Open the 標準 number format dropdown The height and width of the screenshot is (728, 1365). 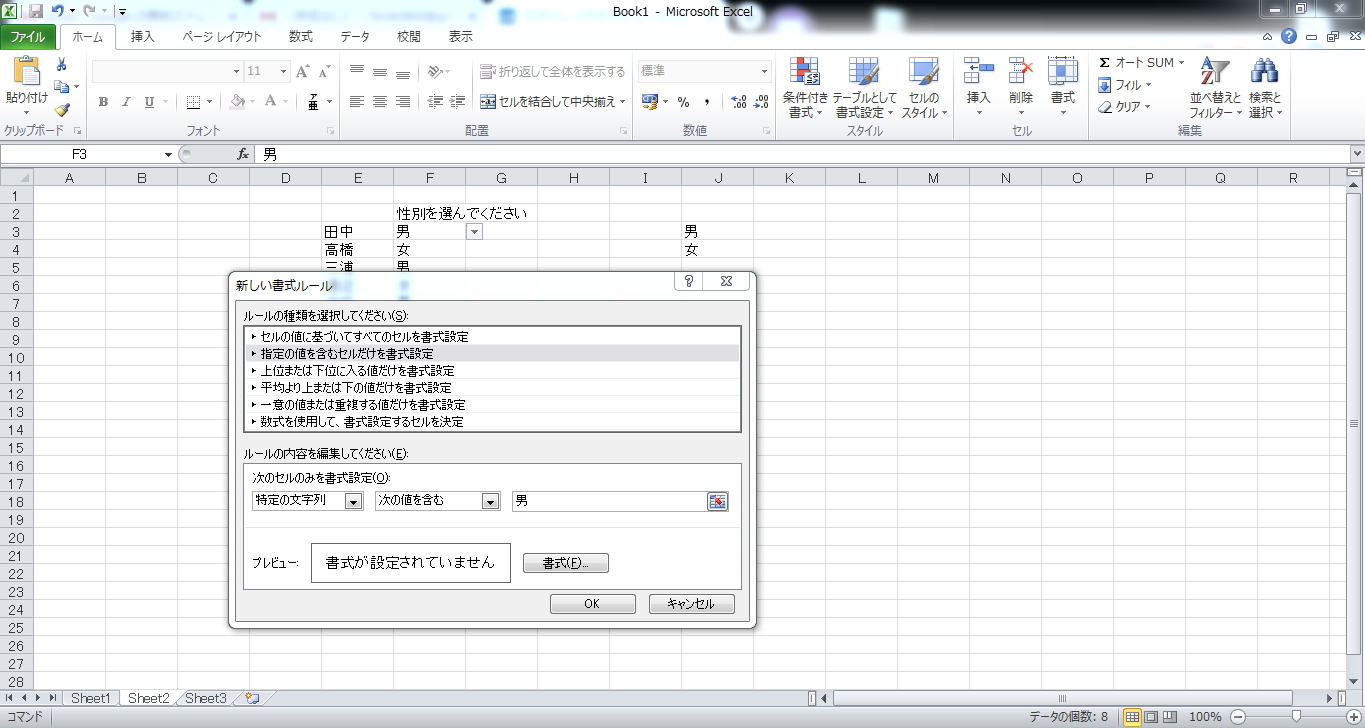(x=765, y=72)
